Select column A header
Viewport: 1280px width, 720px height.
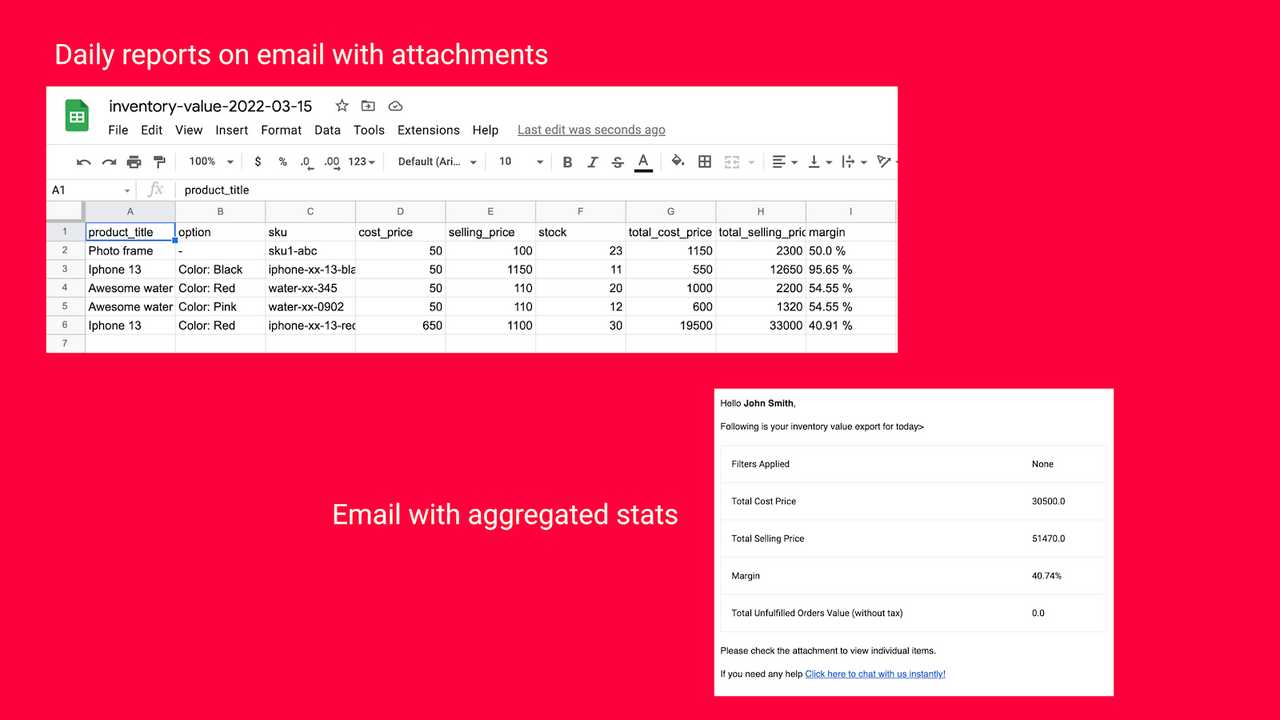coord(130,212)
